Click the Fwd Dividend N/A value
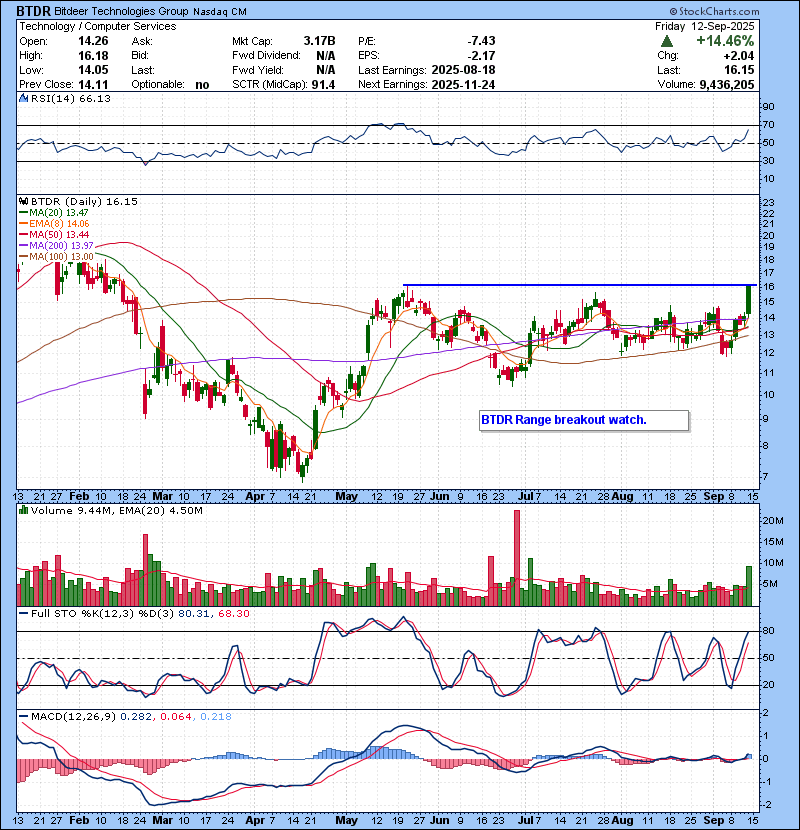This screenshot has height=830, width=800. [326, 56]
